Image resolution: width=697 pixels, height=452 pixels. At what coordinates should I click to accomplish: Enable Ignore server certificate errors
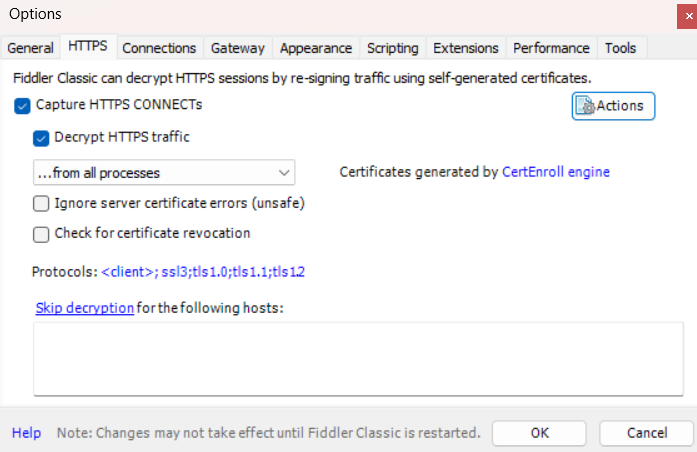(41, 204)
